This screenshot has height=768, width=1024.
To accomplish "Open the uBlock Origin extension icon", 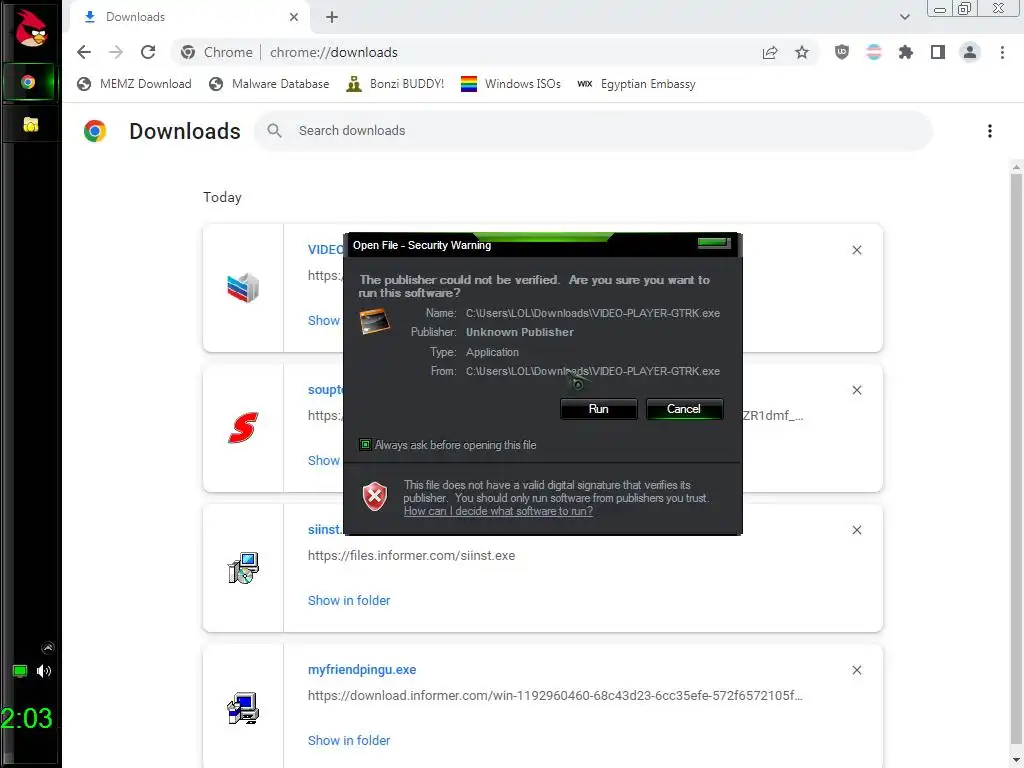I will click(x=842, y=52).
